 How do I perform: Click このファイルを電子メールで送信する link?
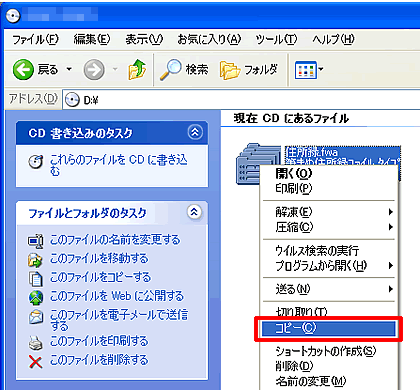coord(119,320)
